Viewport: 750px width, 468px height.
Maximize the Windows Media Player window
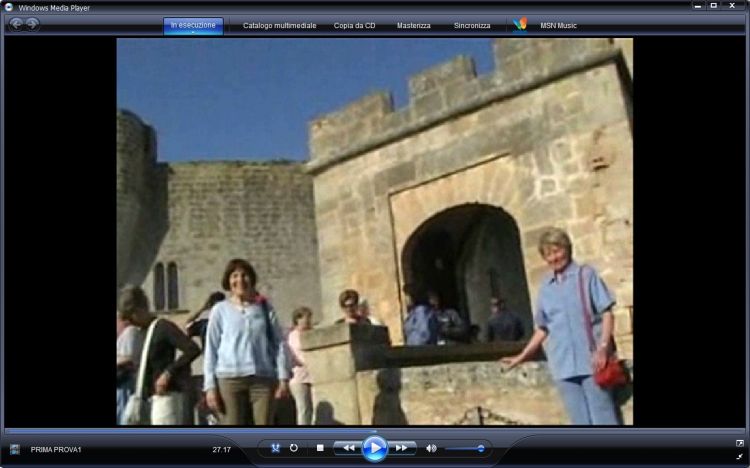pyautogui.click(x=714, y=6)
